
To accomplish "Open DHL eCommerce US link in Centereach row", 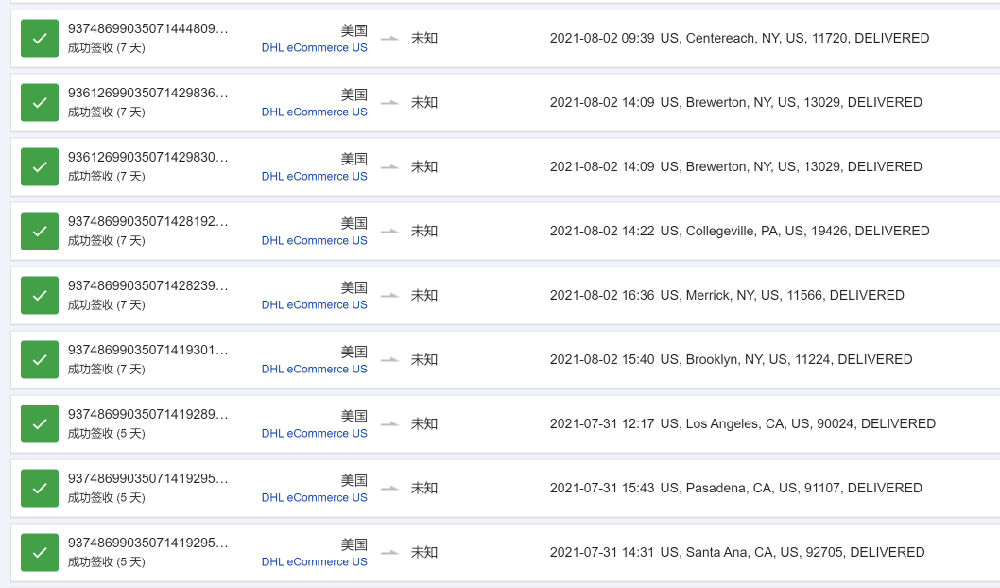I will pyautogui.click(x=314, y=48).
